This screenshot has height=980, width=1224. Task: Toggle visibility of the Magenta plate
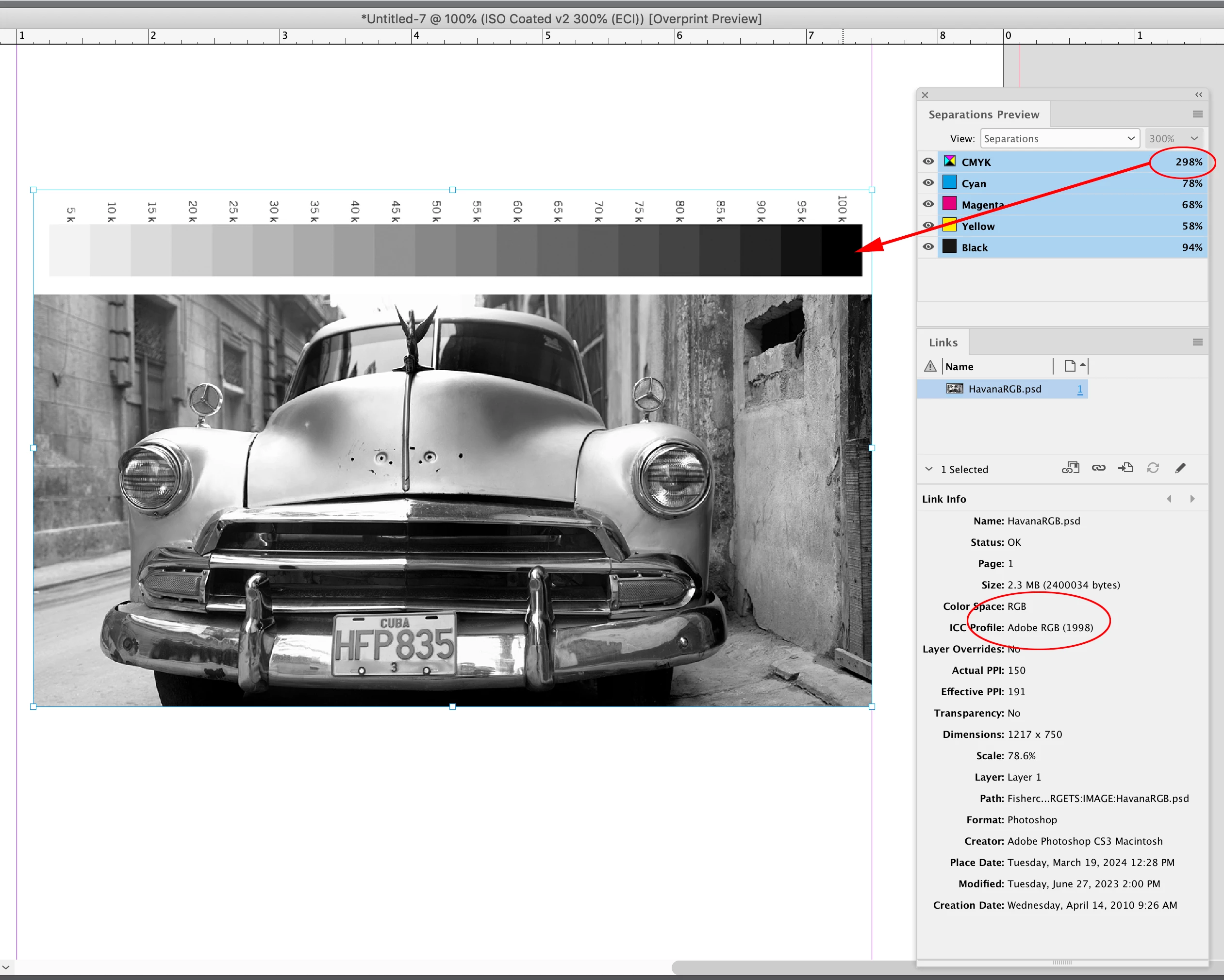tap(928, 204)
